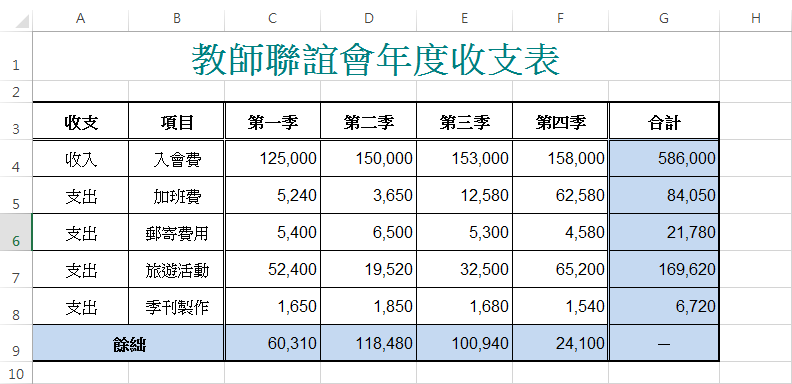Select column D header
The image size is (792, 384).
click(369, 18)
